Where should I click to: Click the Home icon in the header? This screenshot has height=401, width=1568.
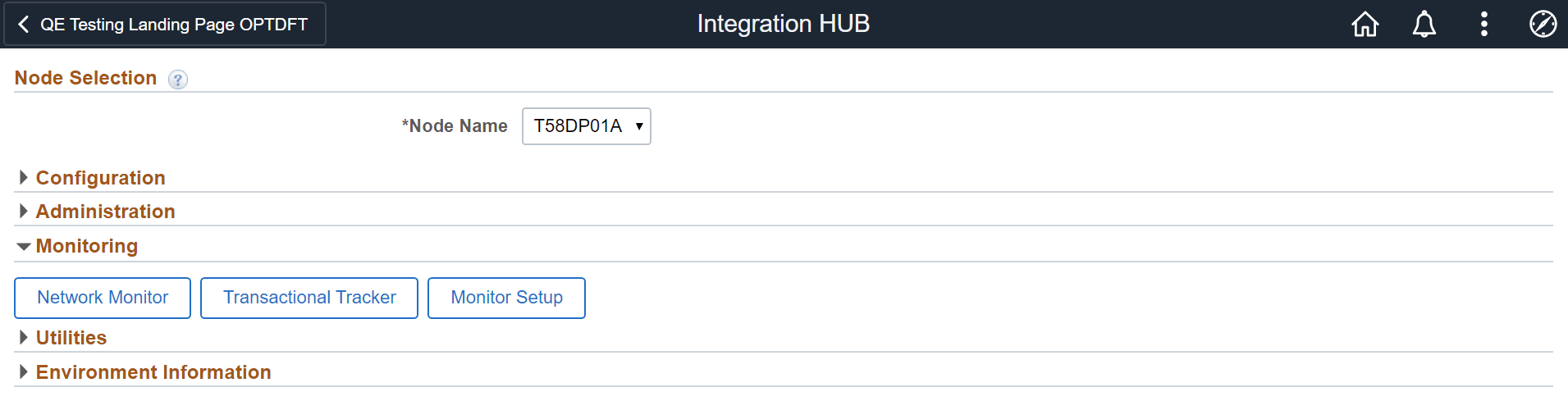point(1365,25)
